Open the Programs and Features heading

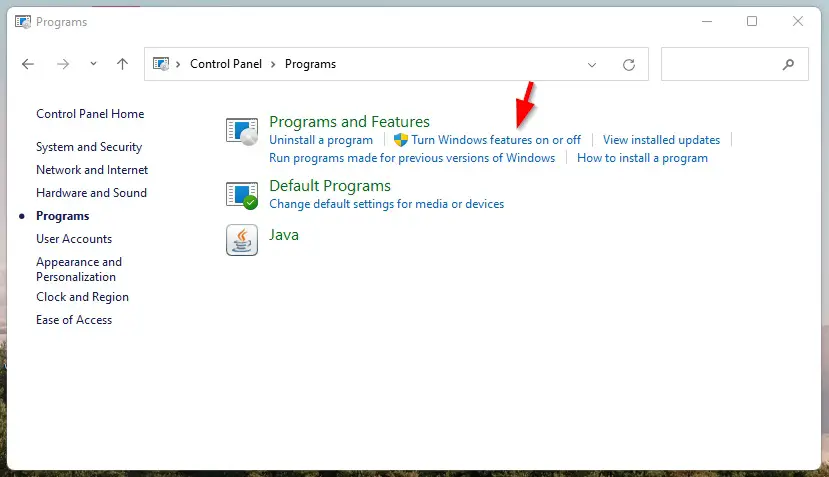tap(349, 122)
